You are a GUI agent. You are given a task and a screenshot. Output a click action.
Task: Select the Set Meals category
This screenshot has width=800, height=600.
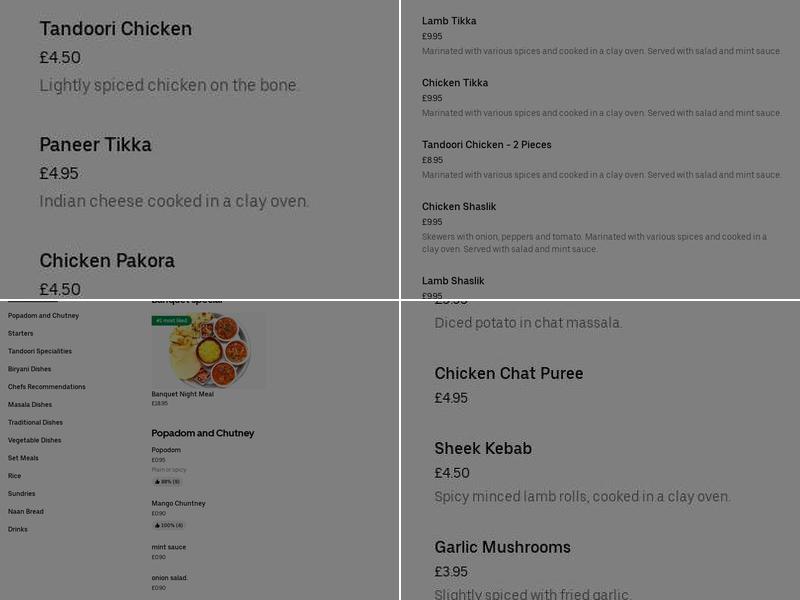[25, 458]
